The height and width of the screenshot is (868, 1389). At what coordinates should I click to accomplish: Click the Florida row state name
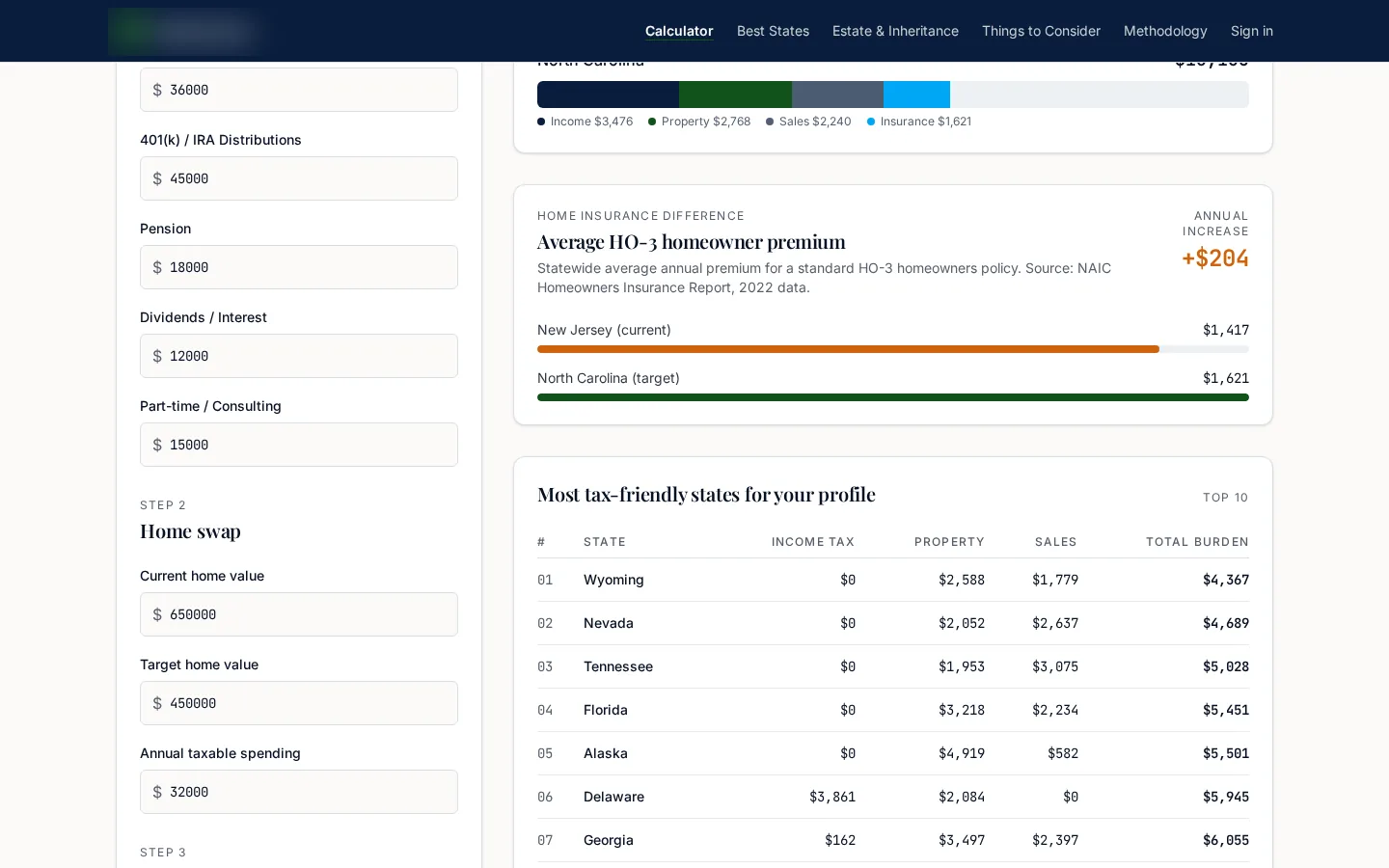click(606, 710)
